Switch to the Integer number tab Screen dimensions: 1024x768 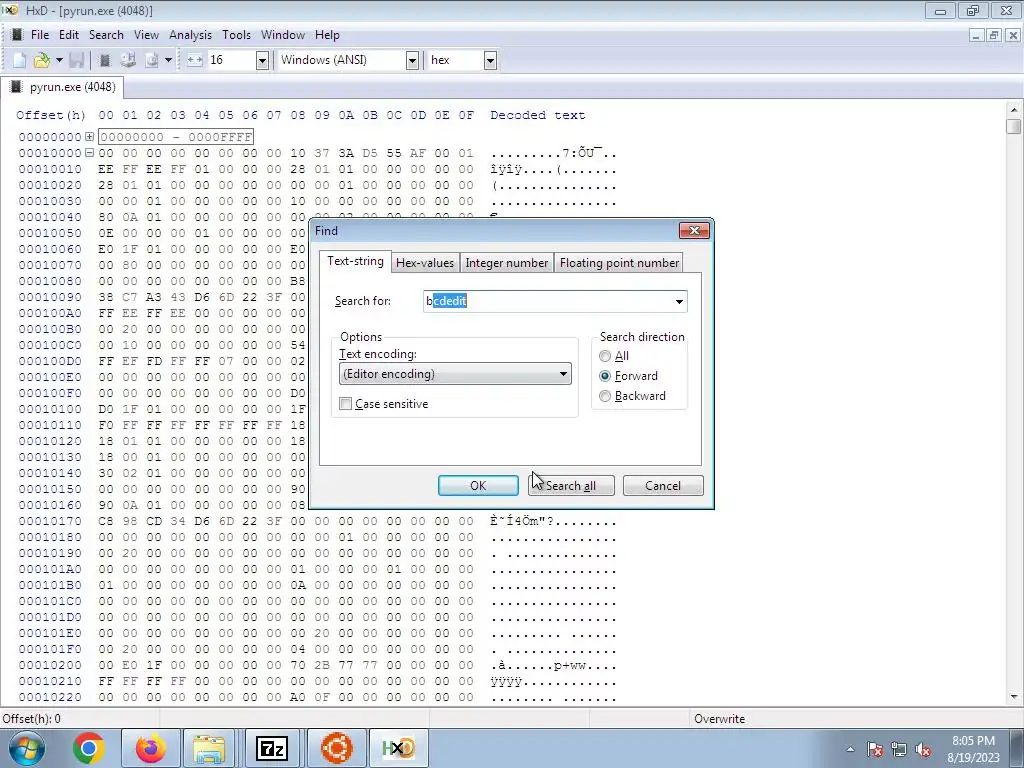click(507, 263)
